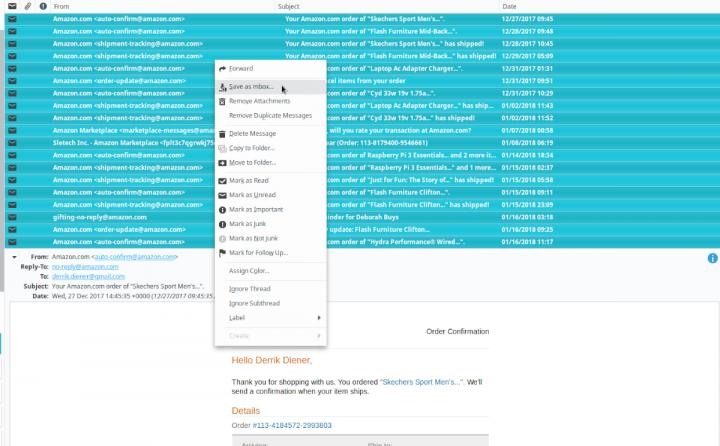Screen dimensions: 720x446
Task: Click the blue info icon beside message header
Action: [713, 258]
